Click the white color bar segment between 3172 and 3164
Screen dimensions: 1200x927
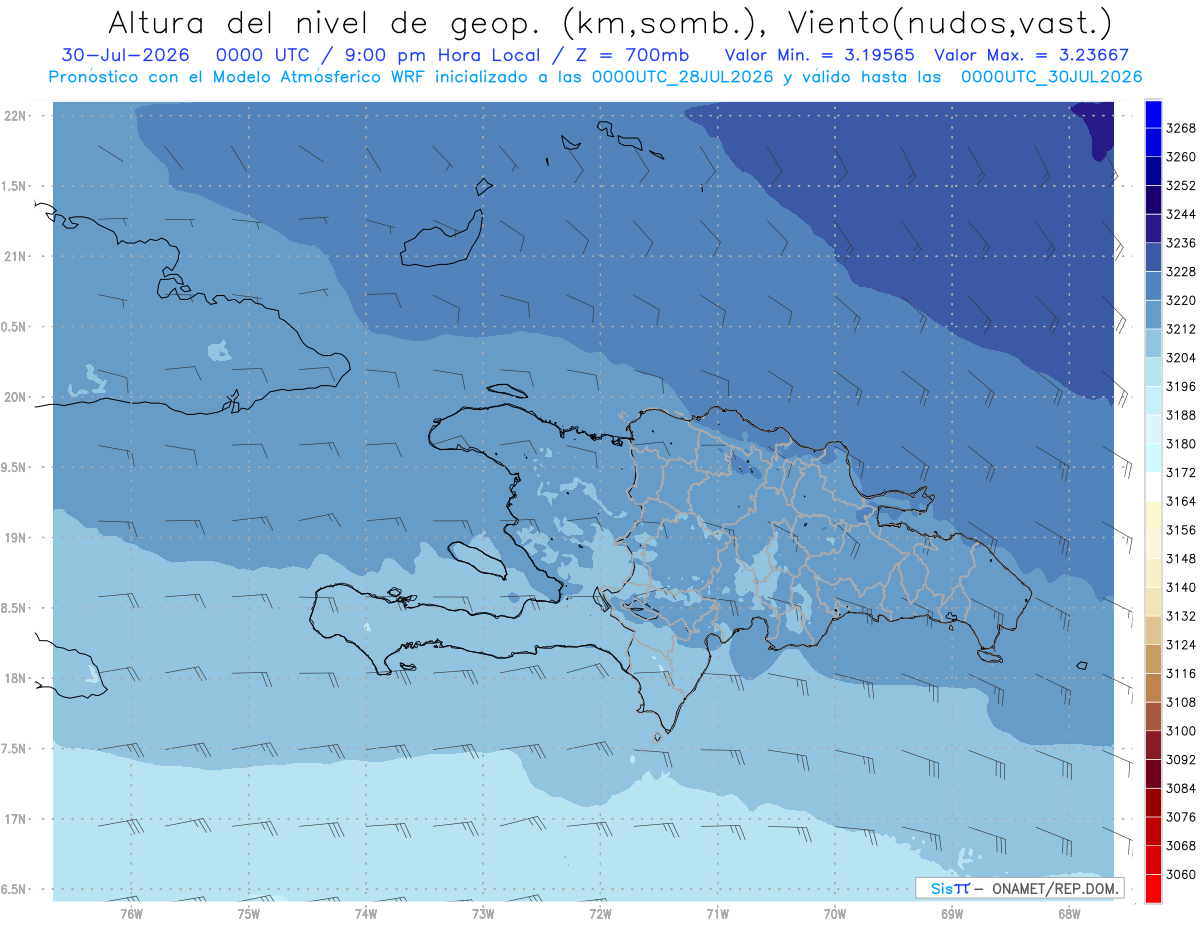(x=1153, y=486)
